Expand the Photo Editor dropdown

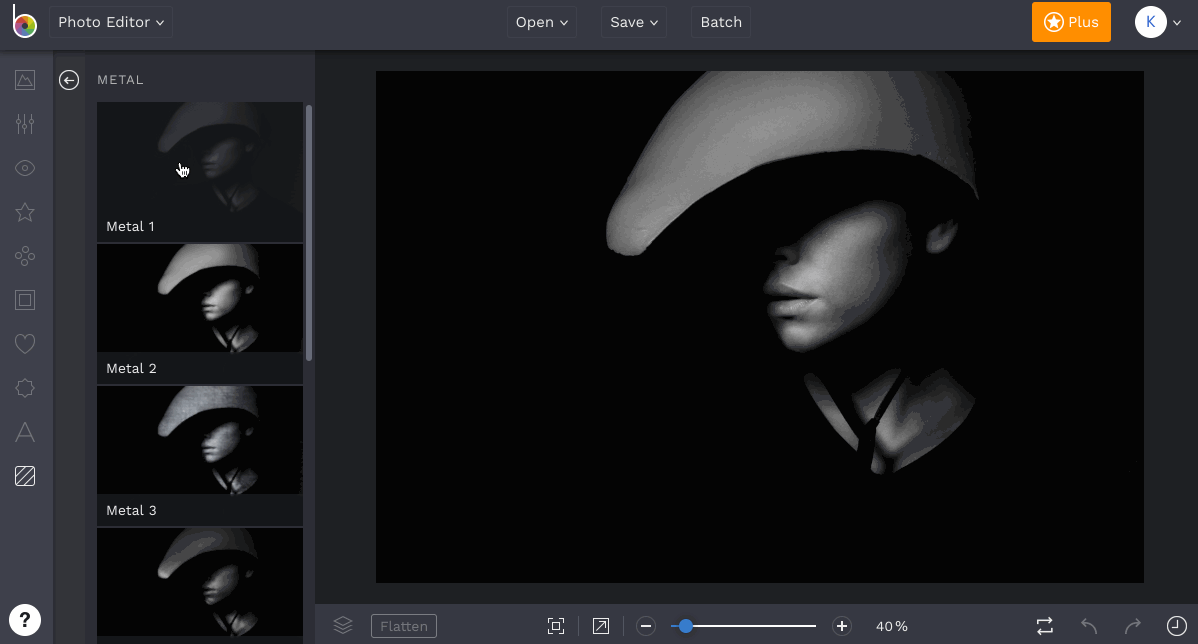tap(111, 22)
